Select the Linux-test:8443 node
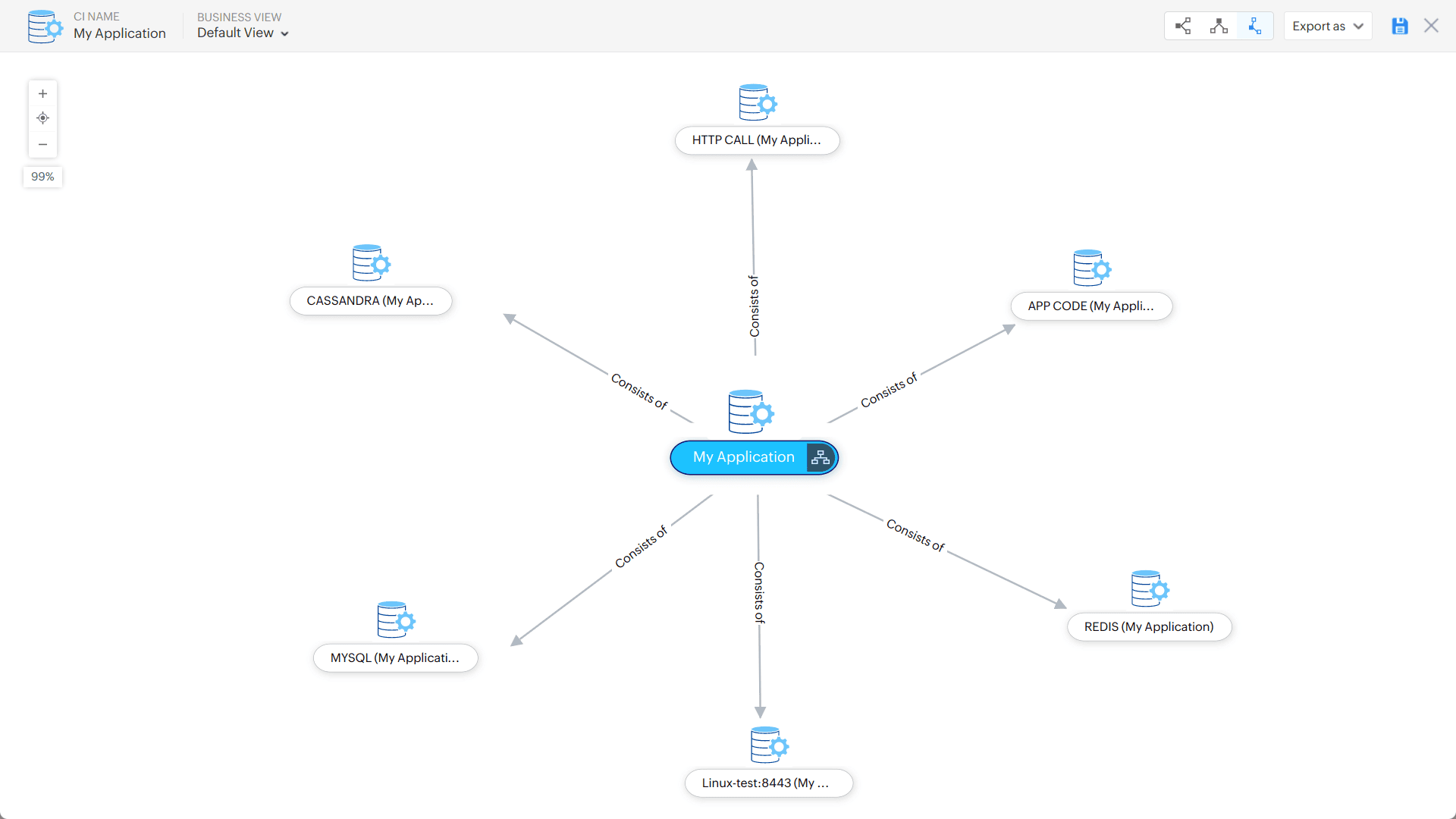The image size is (1456, 819). point(768,783)
